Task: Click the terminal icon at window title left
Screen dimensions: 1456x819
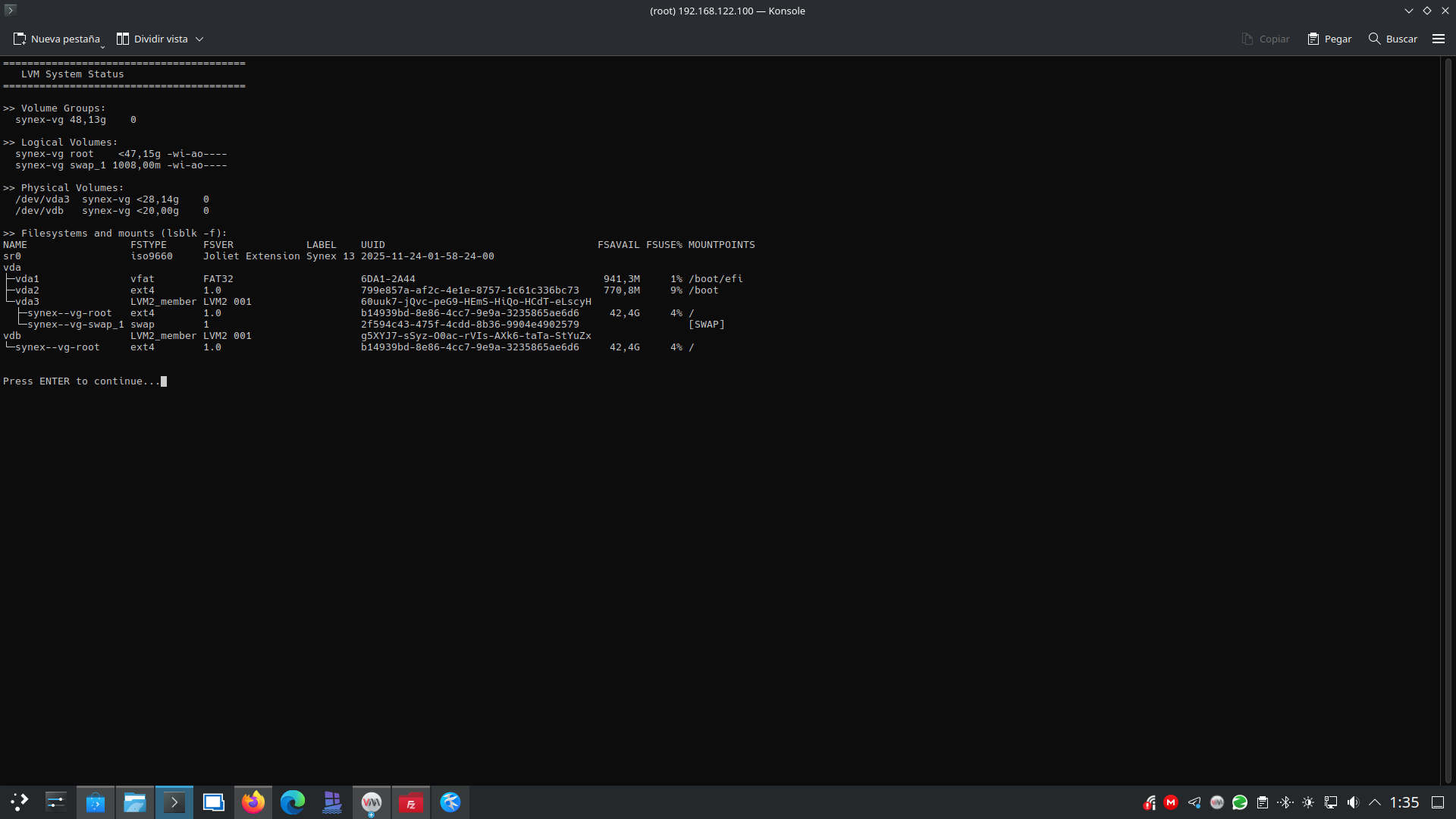Action: 10,10
